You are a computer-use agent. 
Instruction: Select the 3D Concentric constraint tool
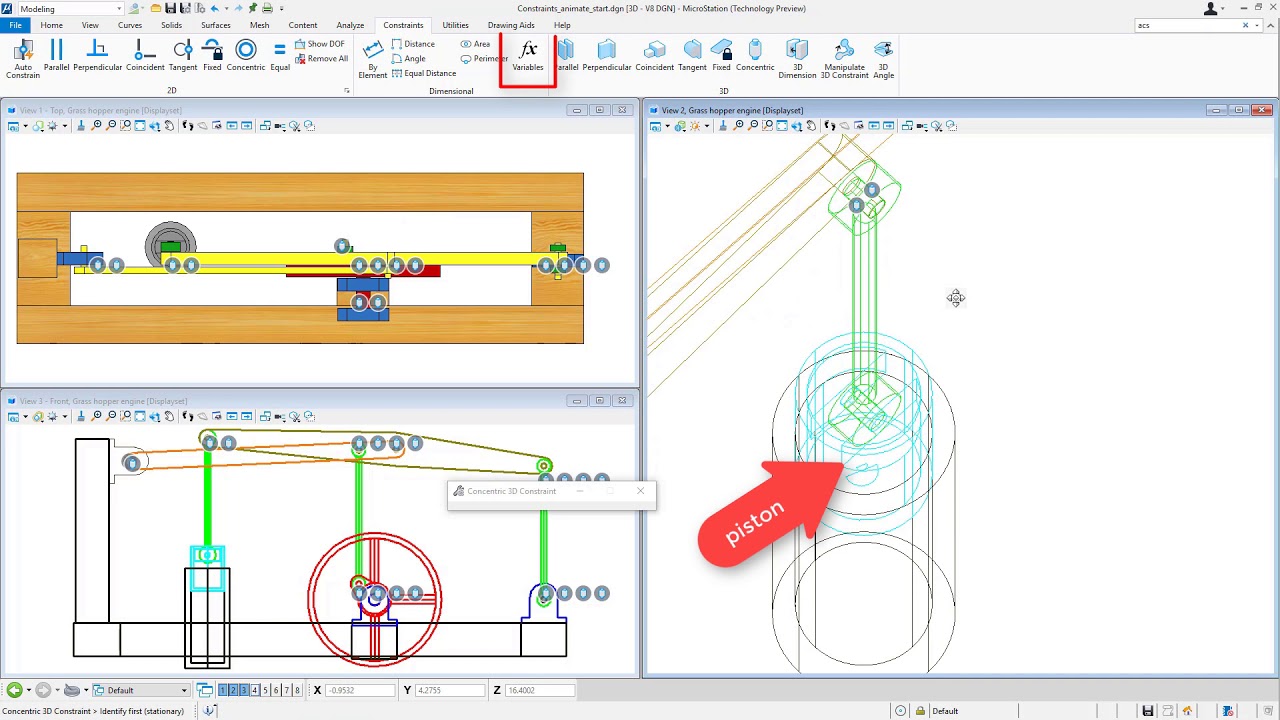[x=755, y=56]
